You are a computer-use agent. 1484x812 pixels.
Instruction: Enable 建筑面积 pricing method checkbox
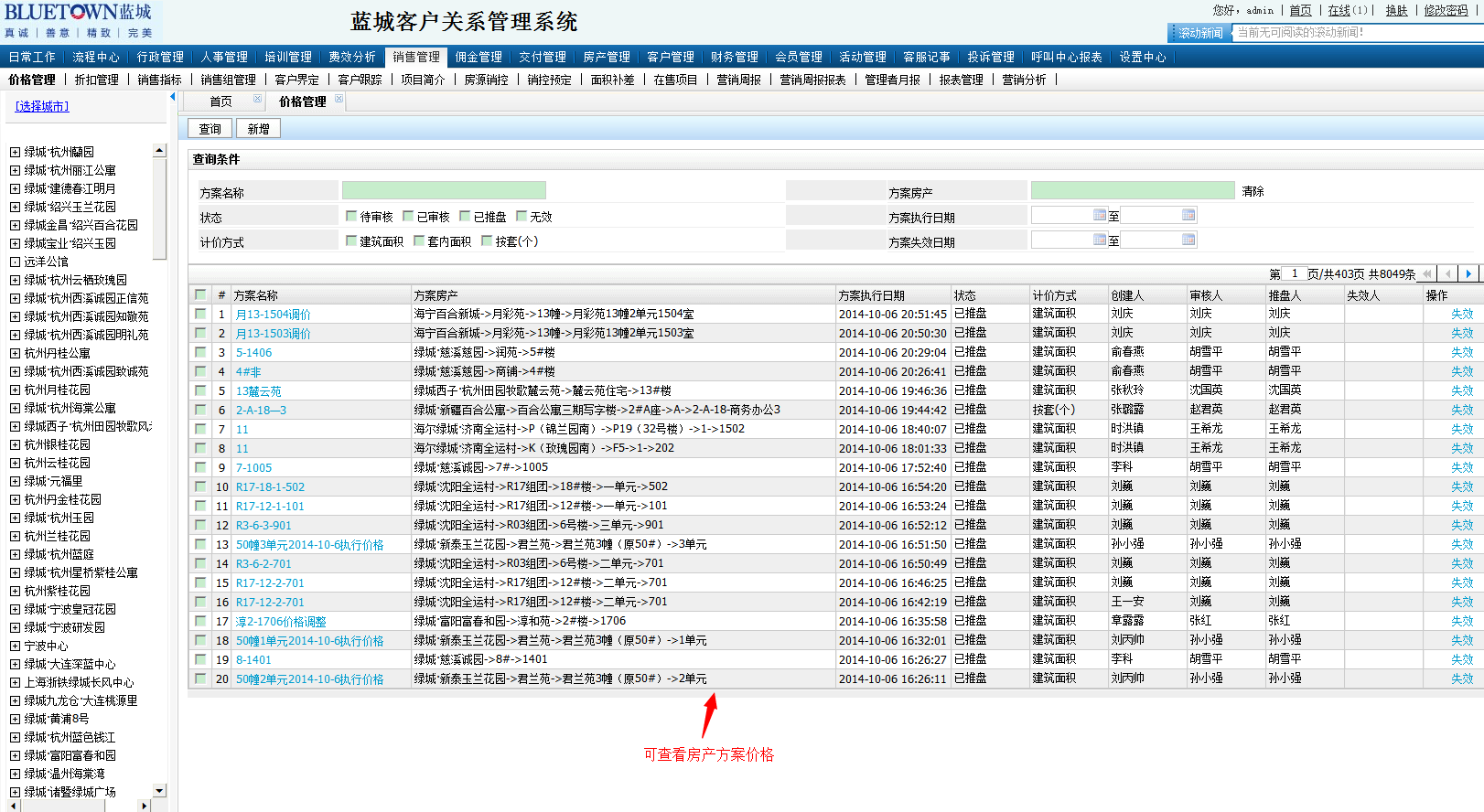point(351,240)
